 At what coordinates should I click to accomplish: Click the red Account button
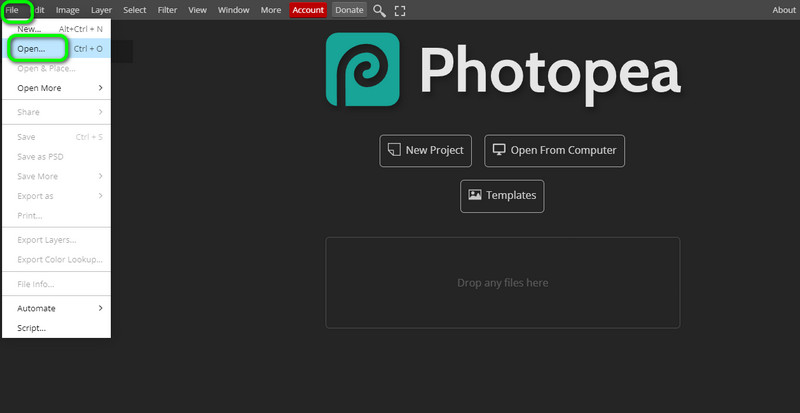click(308, 10)
